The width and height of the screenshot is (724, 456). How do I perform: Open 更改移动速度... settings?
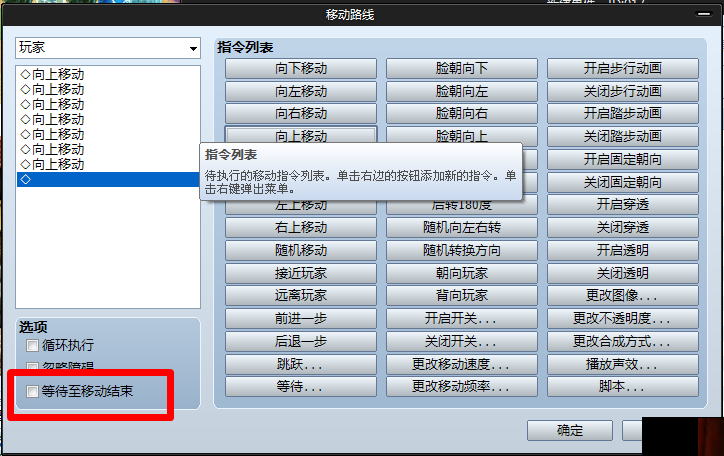462,365
